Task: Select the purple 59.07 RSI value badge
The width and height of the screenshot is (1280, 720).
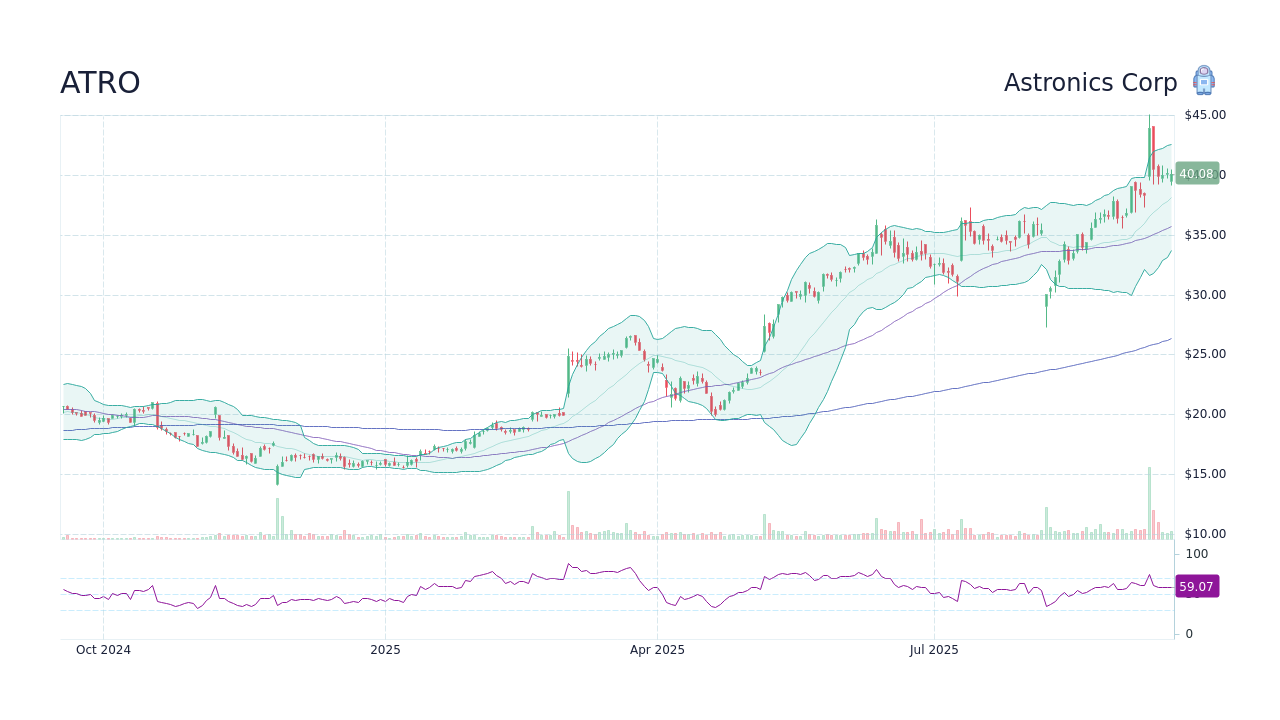Action: pos(1196,587)
